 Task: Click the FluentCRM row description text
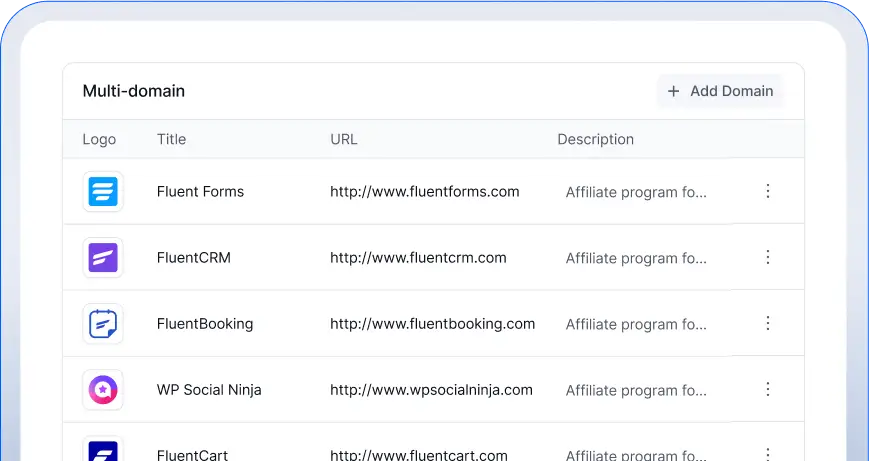(636, 258)
